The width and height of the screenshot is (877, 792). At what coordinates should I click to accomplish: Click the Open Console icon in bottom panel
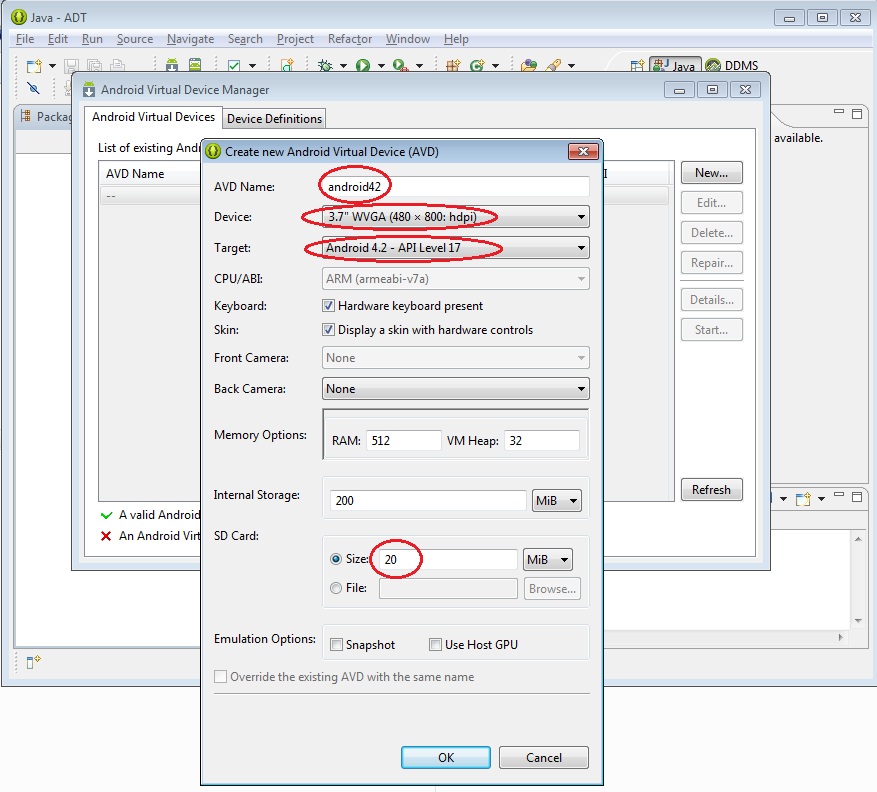click(803, 498)
